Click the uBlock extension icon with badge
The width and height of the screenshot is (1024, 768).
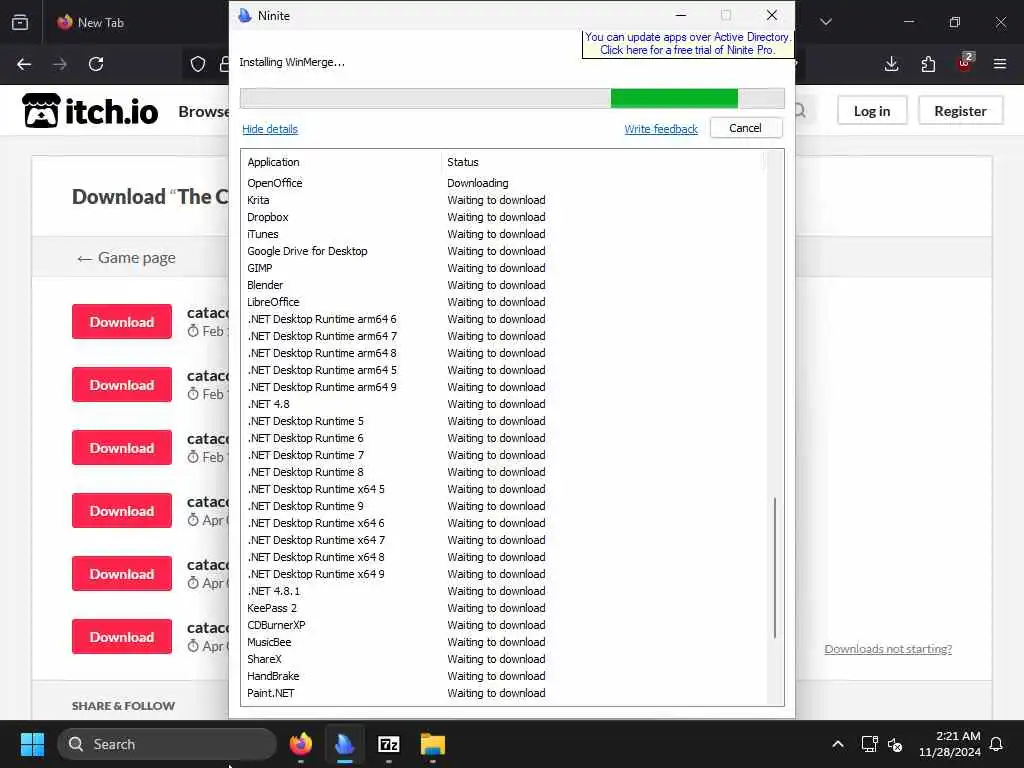965,63
